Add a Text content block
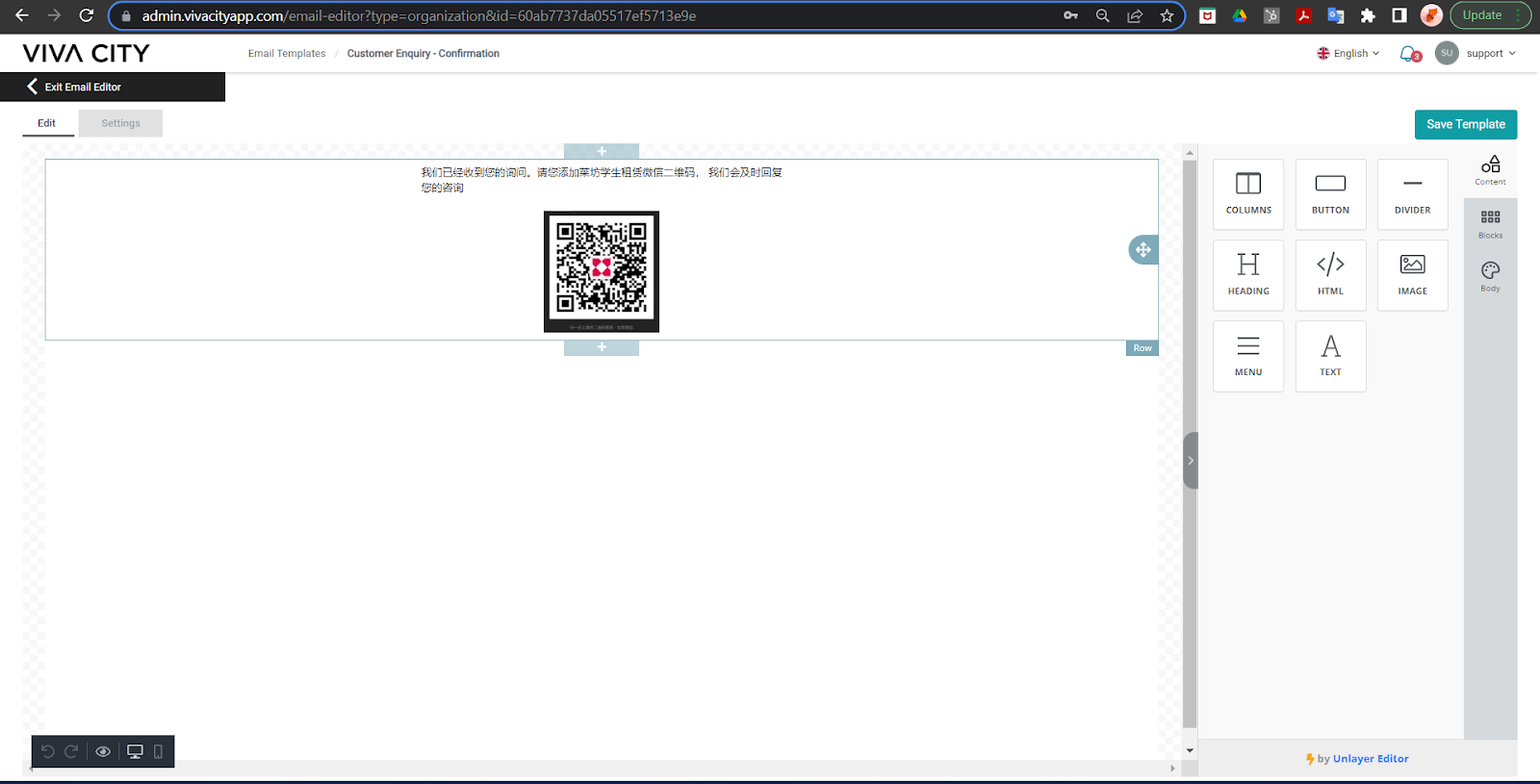The image size is (1540, 784). tap(1330, 356)
